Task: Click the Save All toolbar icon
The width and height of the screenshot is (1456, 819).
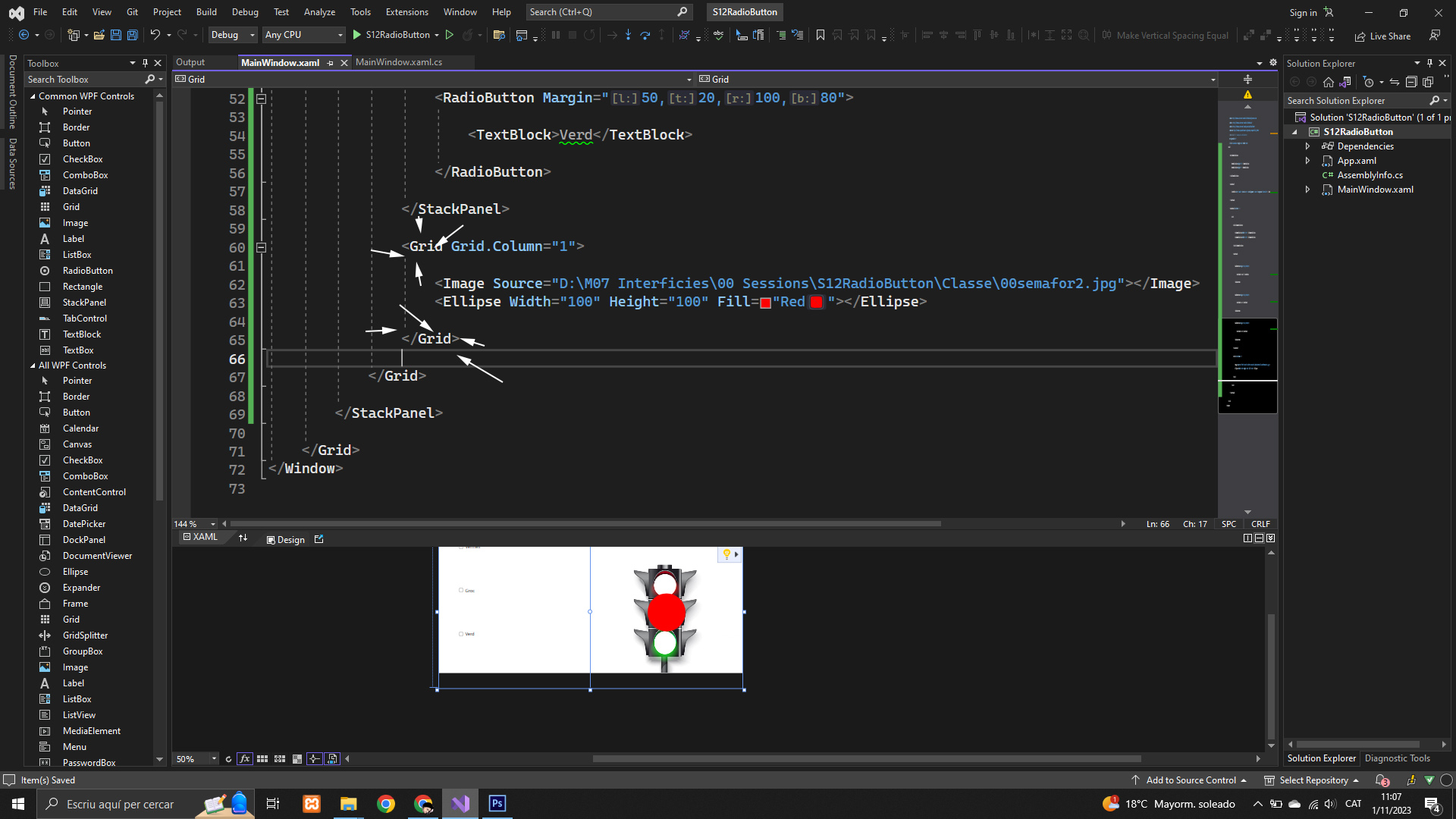Action: pos(132,35)
